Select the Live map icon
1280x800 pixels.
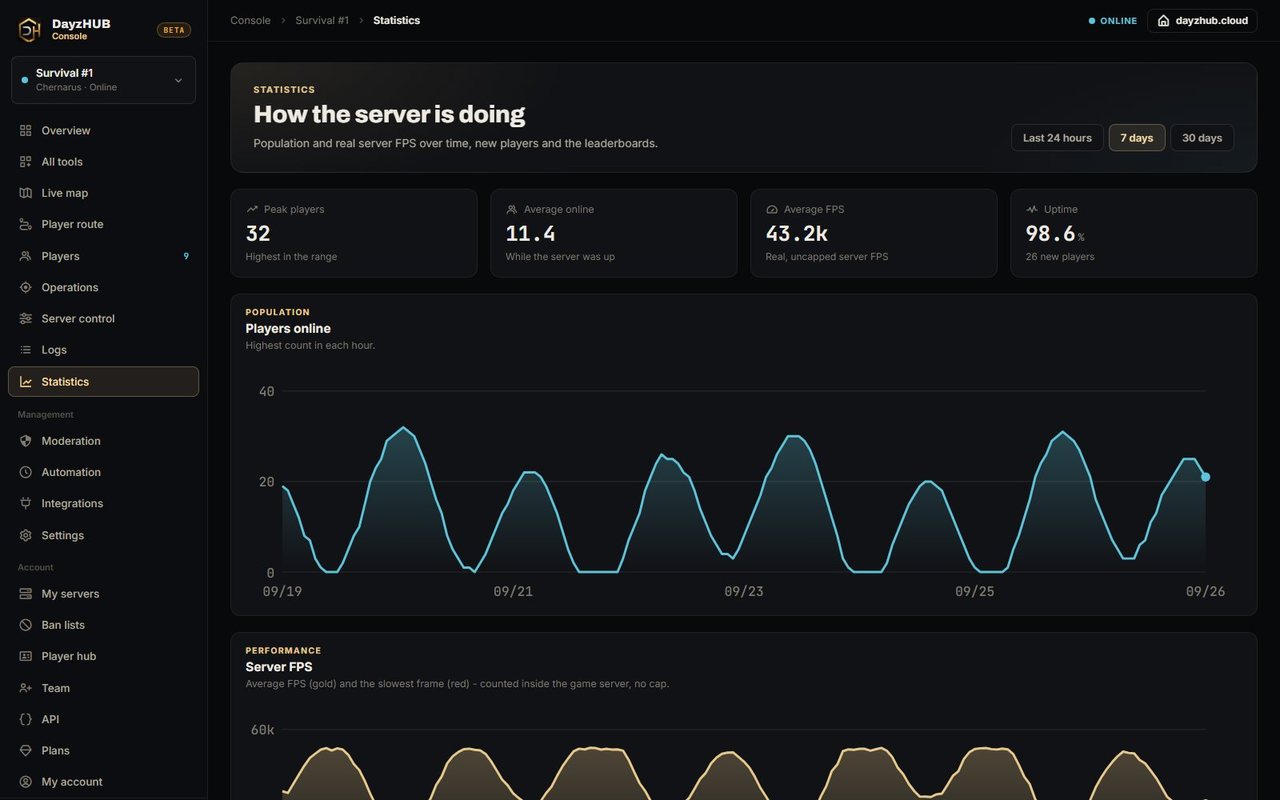[x=26, y=193]
